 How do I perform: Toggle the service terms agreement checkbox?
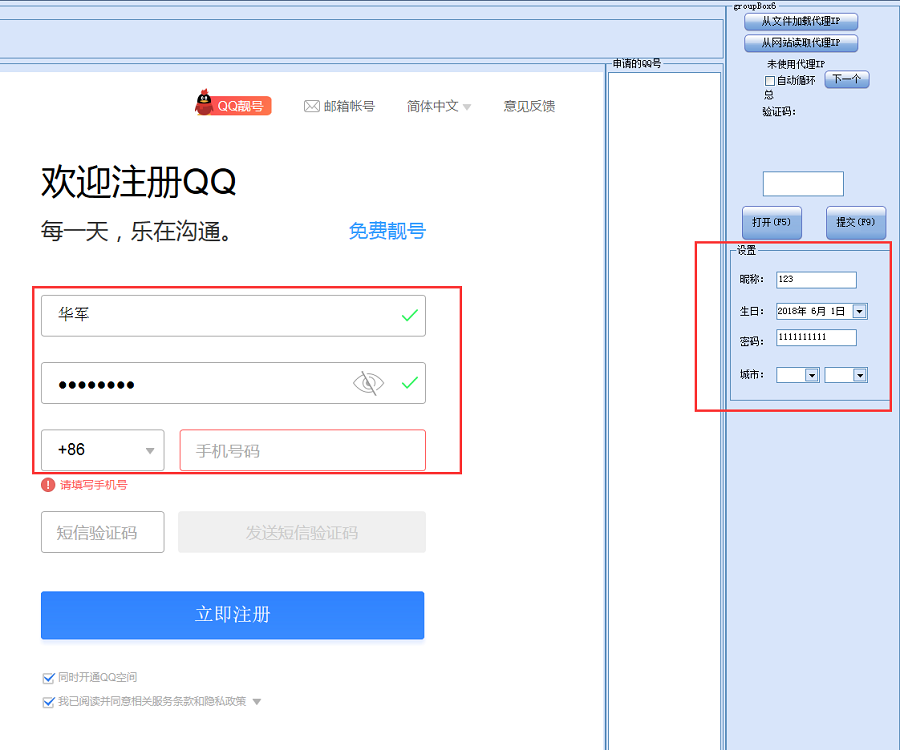coord(48,701)
